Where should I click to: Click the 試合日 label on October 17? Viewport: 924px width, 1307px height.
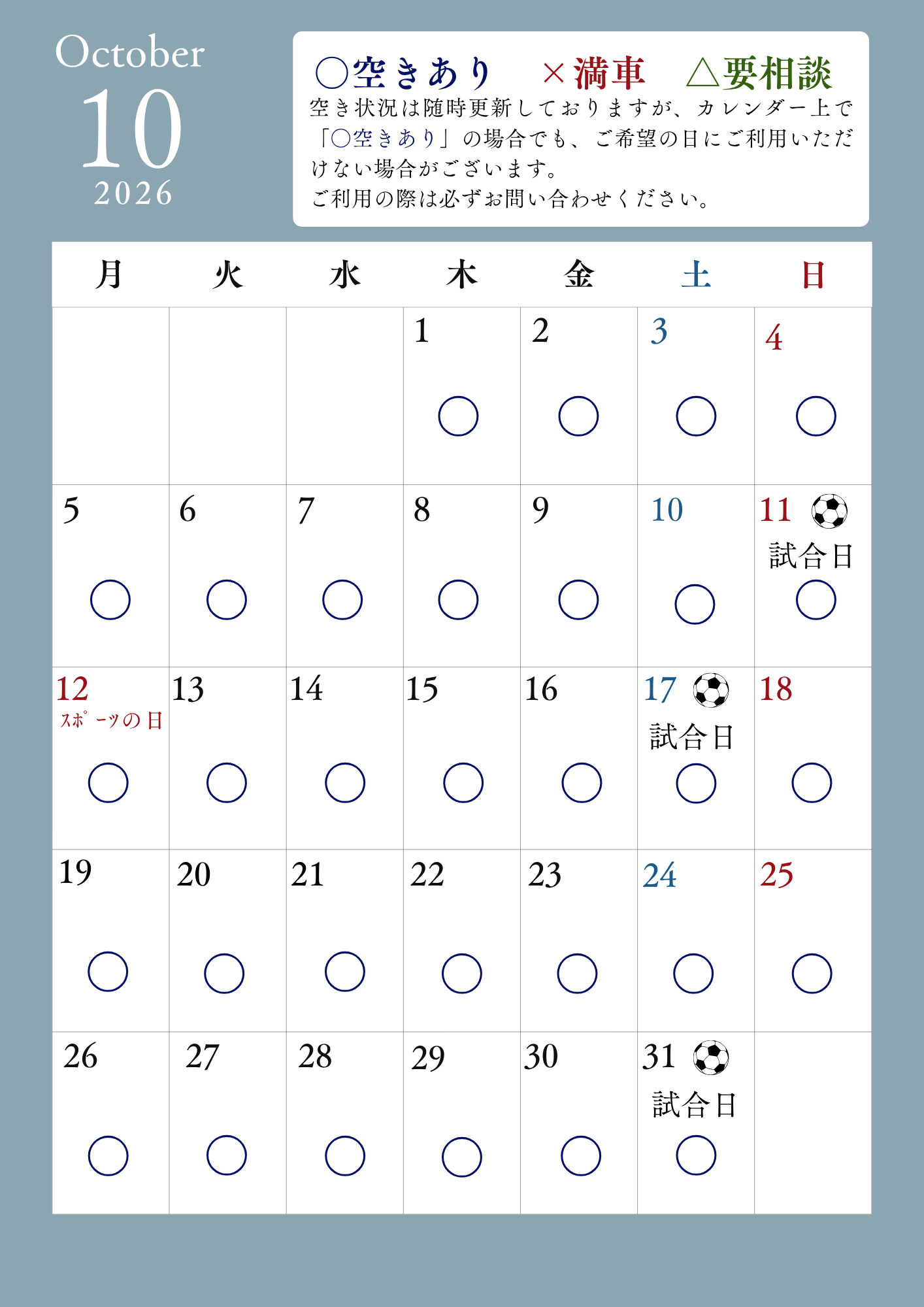click(692, 737)
